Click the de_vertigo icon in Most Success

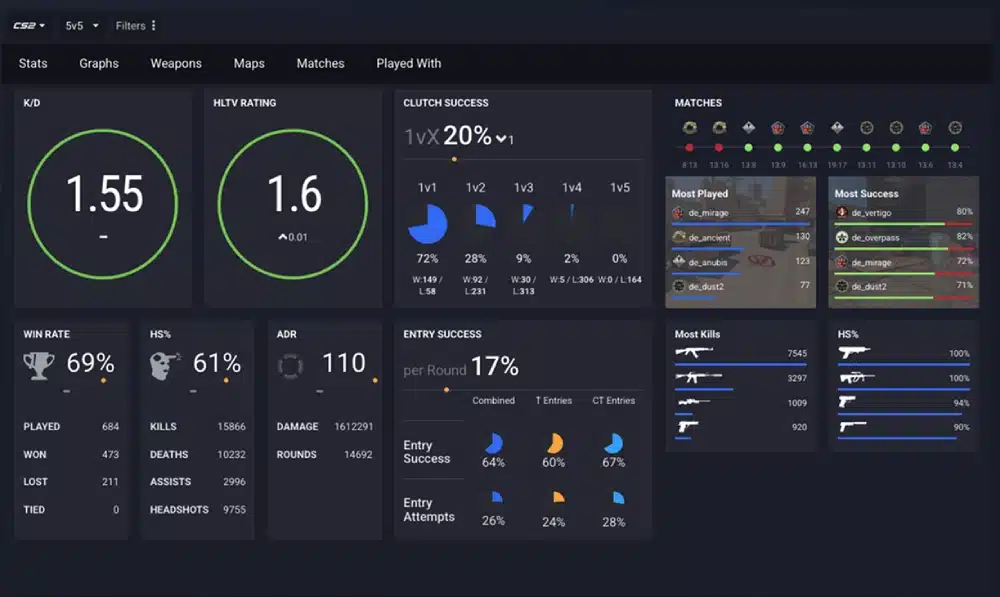[842, 212]
